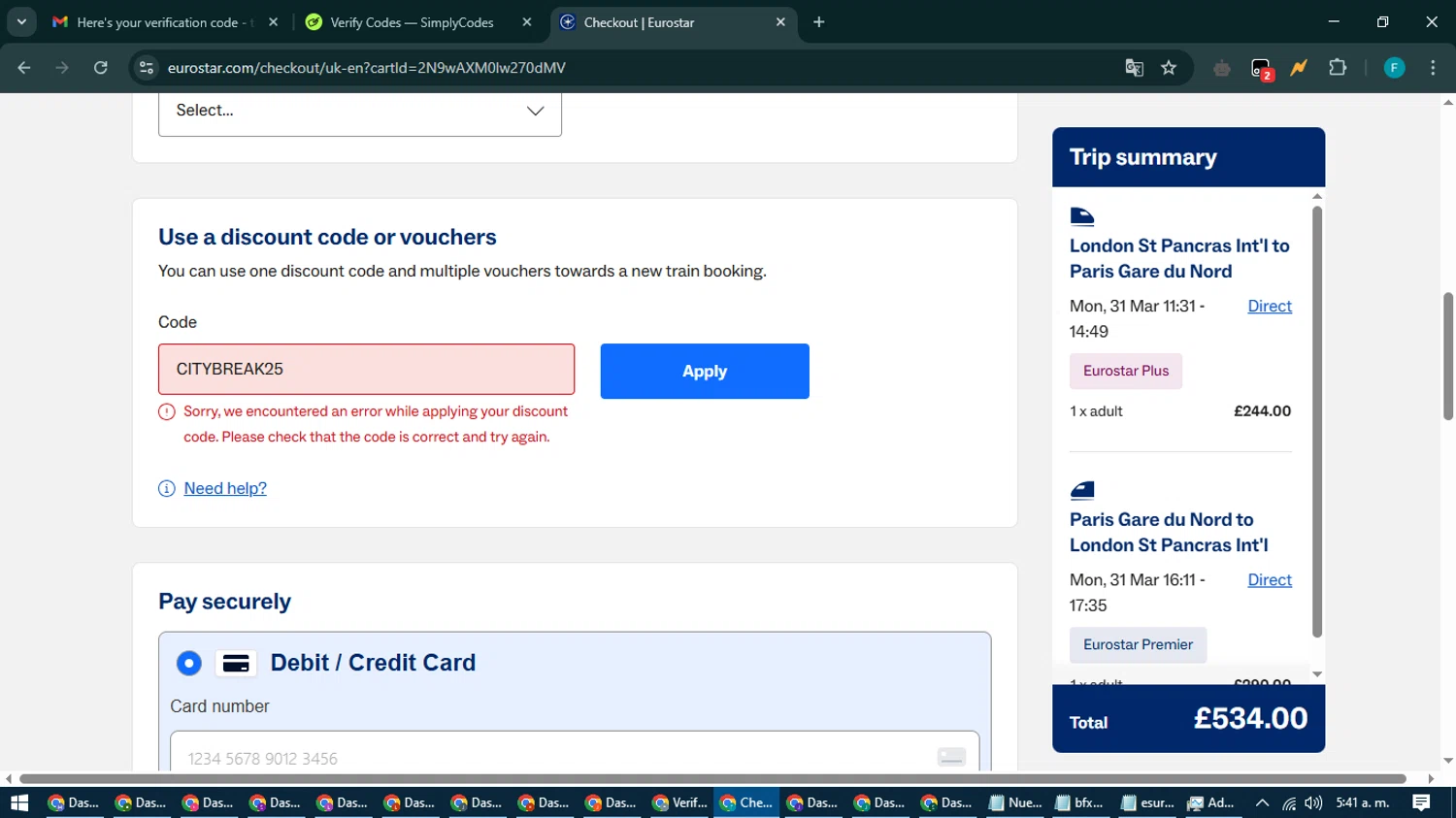Click the Eurostar Premier class badge
Viewport: 1456px width, 818px height.
(1138, 644)
